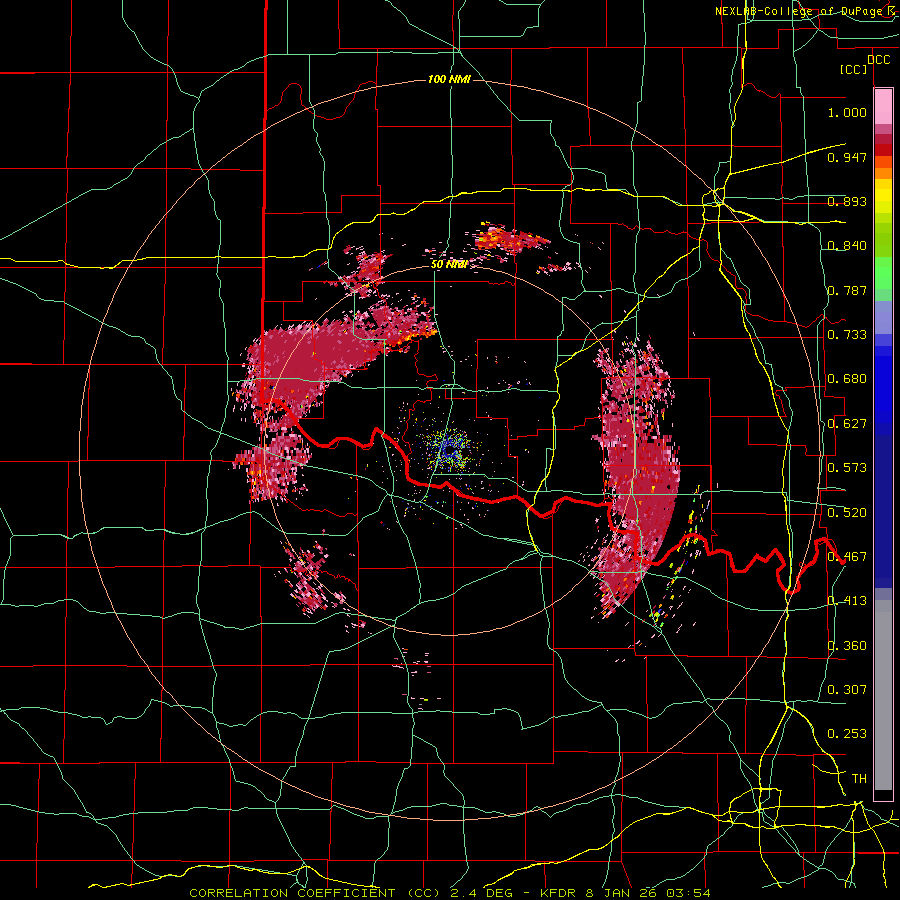This screenshot has height=900, width=900.
Task: Click the Correlation Coefficient KFDR caption text
Action: [x=450, y=893]
